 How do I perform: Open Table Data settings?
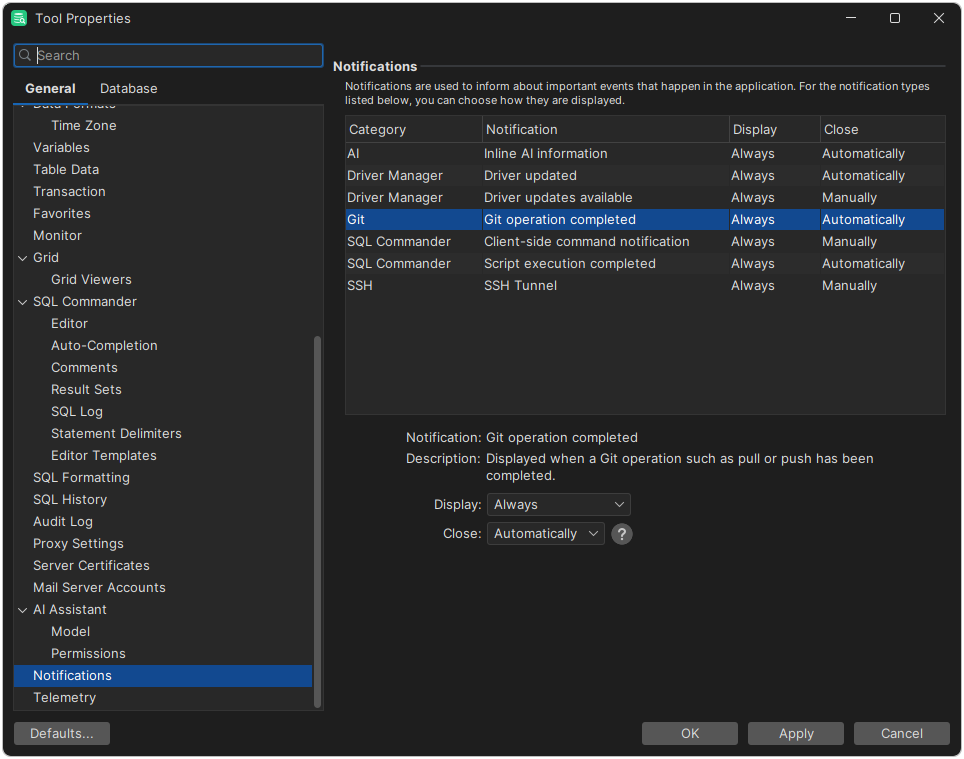coord(66,170)
